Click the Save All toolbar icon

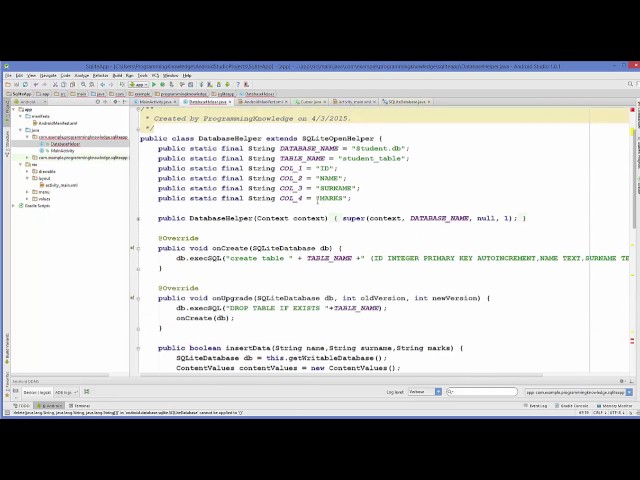click(x=16, y=84)
